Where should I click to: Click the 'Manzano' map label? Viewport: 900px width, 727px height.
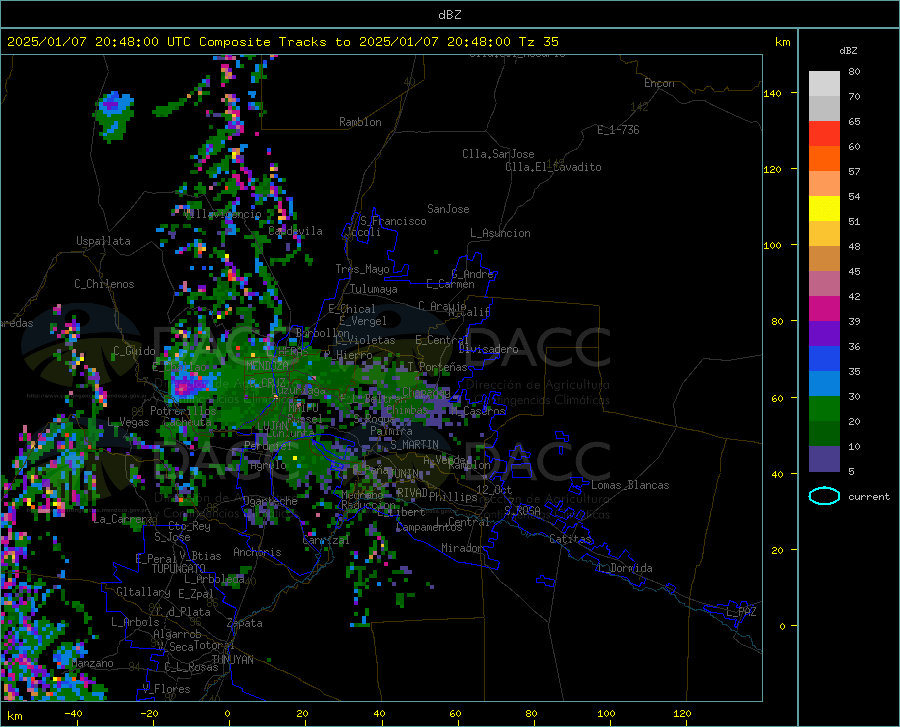tap(92, 663)
